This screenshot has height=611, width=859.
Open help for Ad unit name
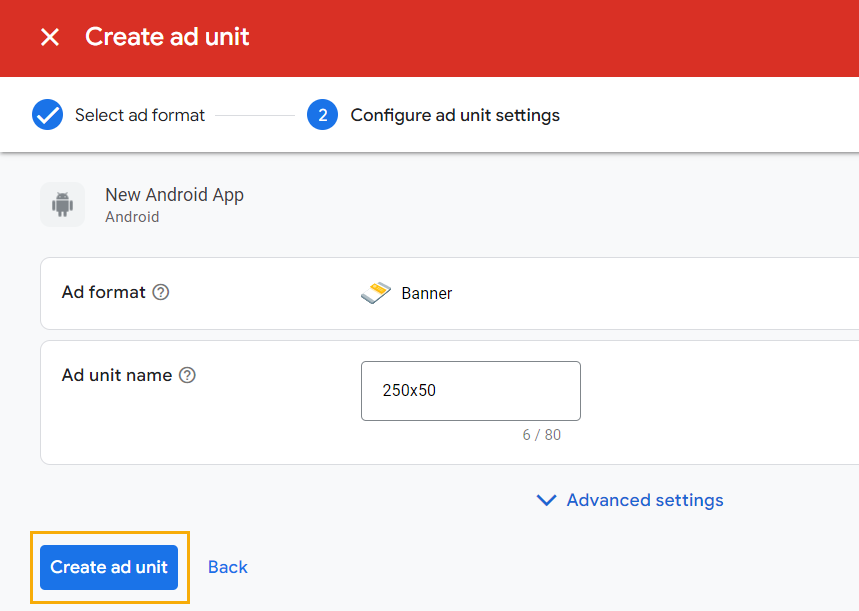click(x=186, y=375)
